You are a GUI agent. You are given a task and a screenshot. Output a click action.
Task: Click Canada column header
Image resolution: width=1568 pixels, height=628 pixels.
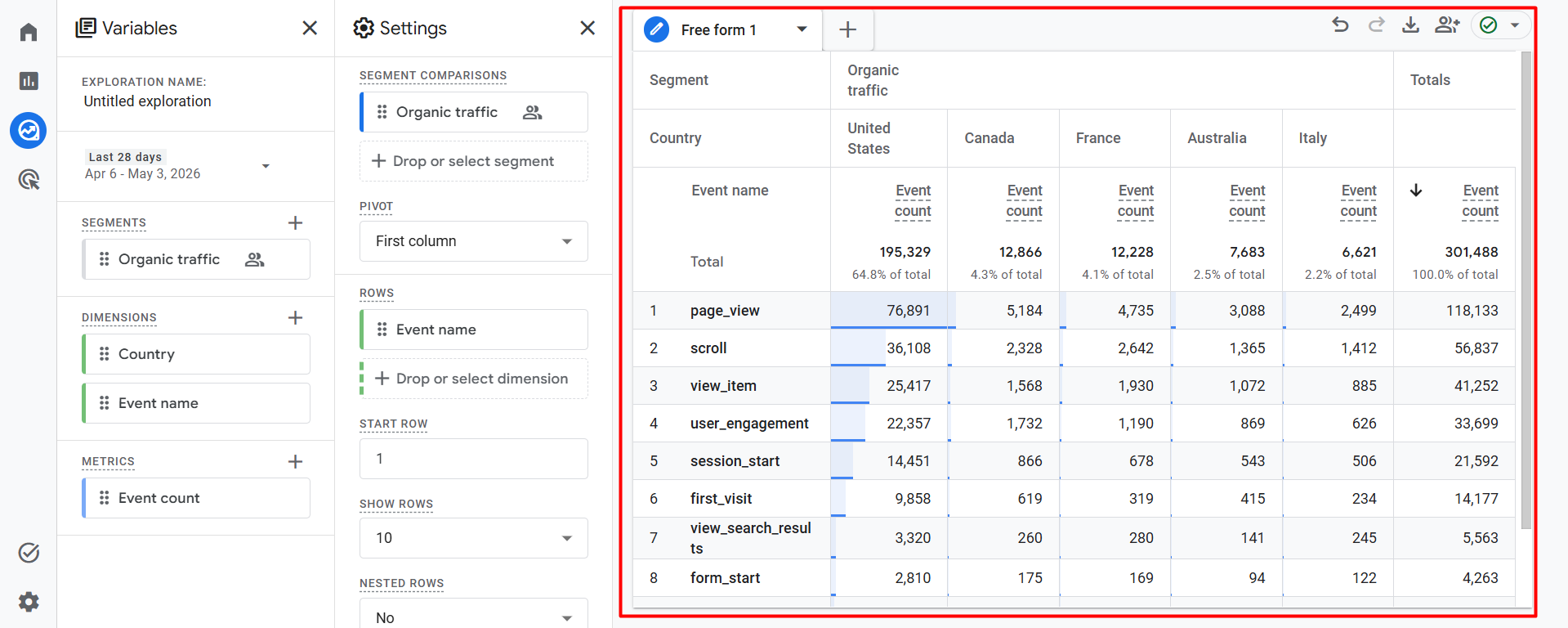pyautogui.click(x=989, y=138)
